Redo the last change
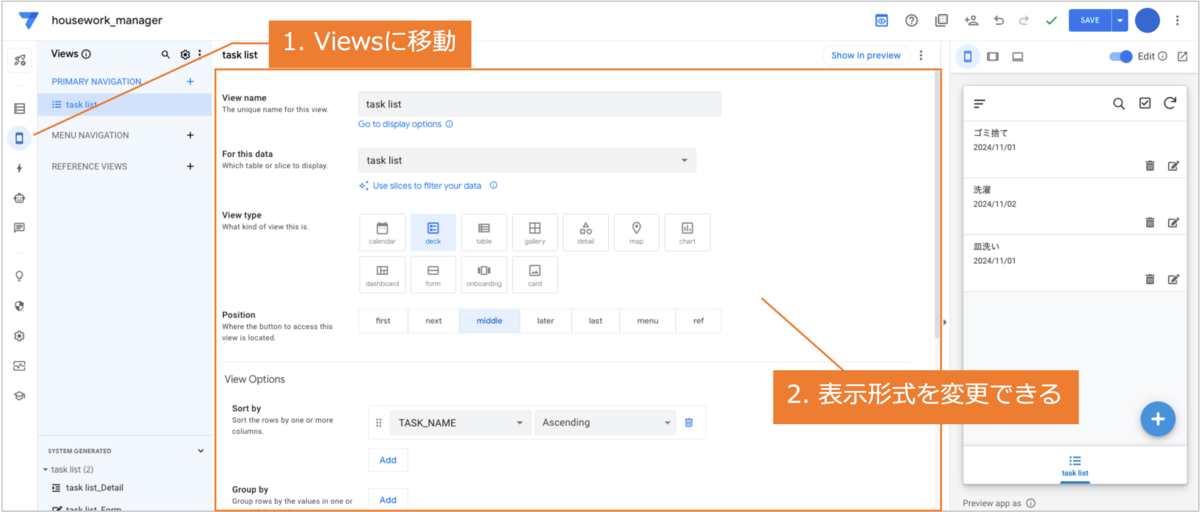 [x=1023, y=20]
